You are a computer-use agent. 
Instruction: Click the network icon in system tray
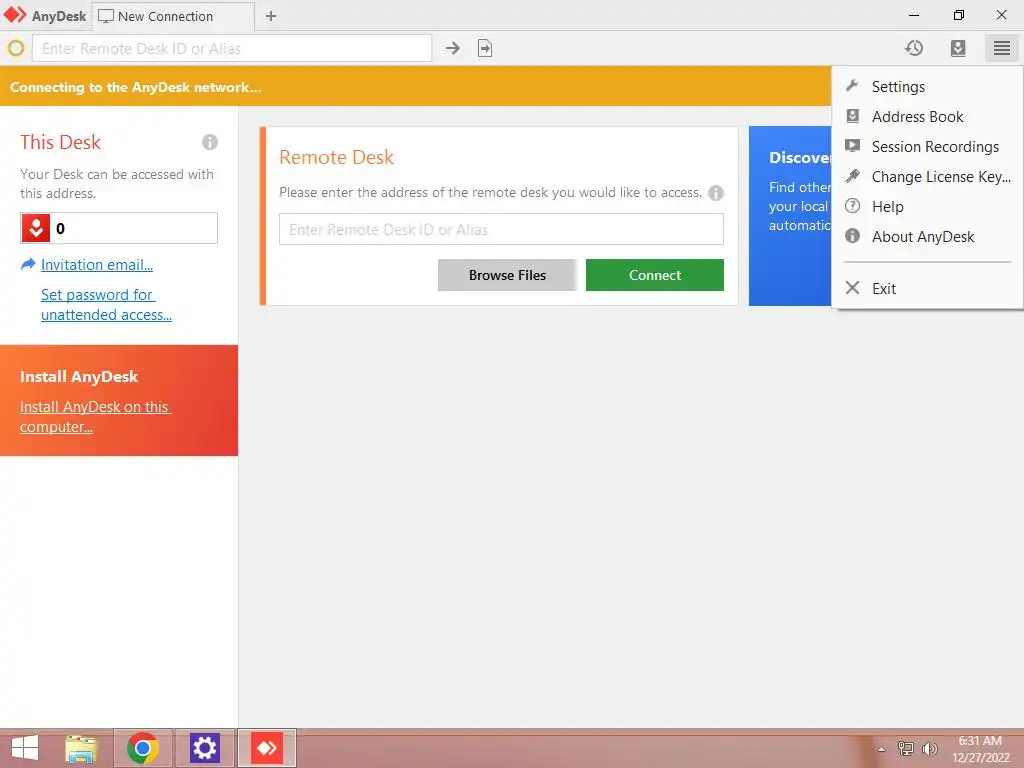[x=905, y=748]
